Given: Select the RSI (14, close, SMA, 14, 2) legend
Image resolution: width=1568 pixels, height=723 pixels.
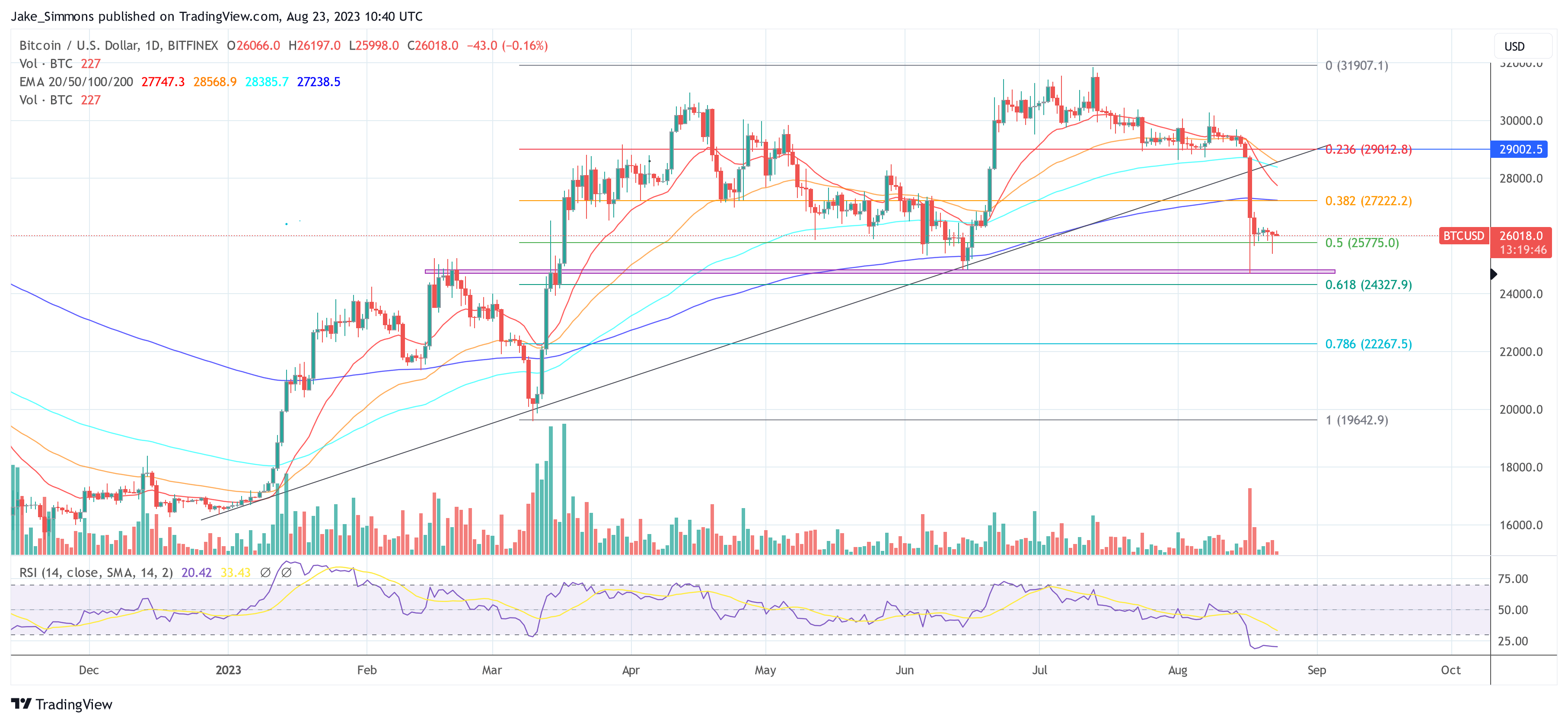Looking at the screenshot, I should point(96,573).
